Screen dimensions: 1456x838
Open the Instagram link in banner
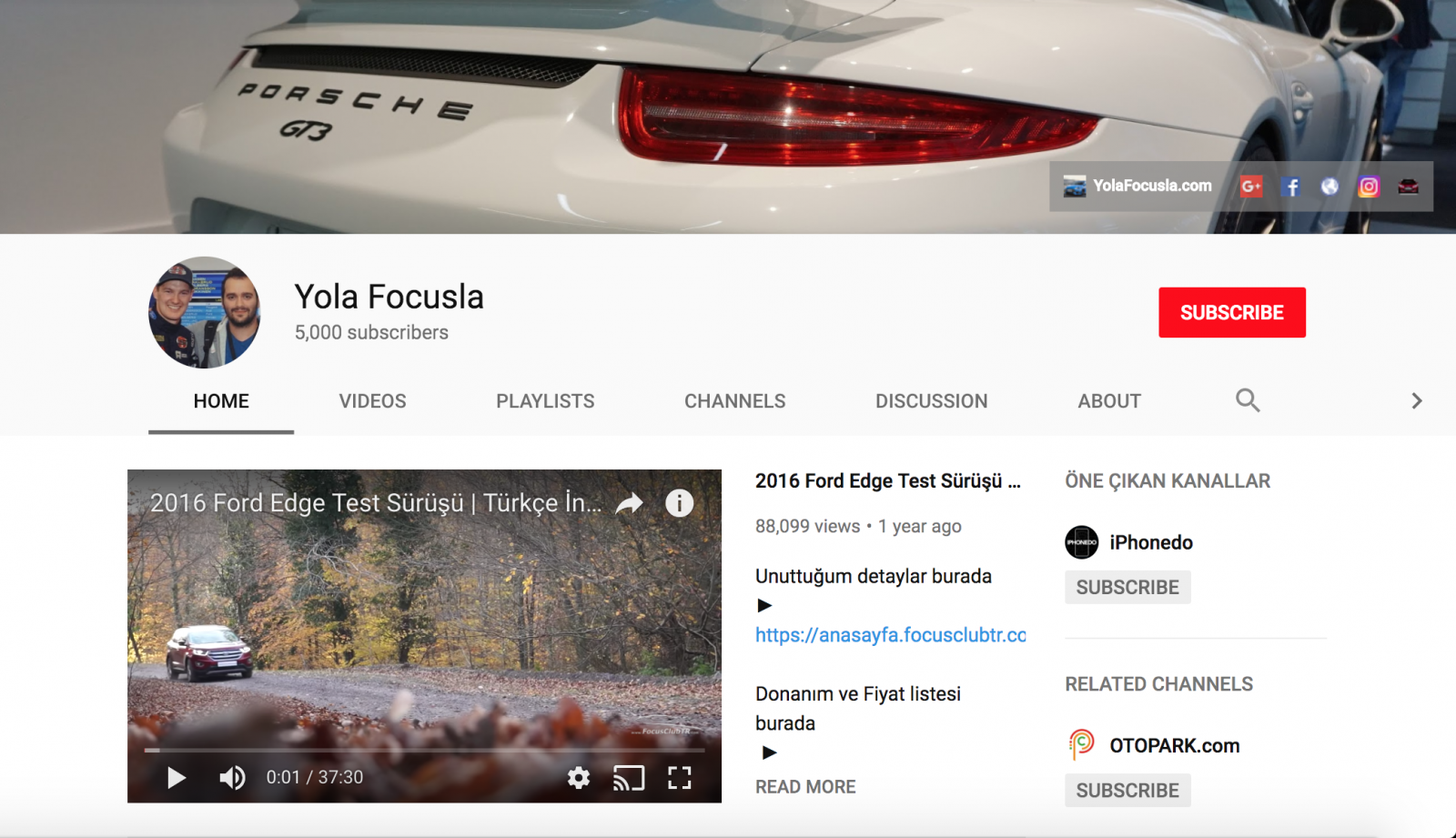point(1369,187)
